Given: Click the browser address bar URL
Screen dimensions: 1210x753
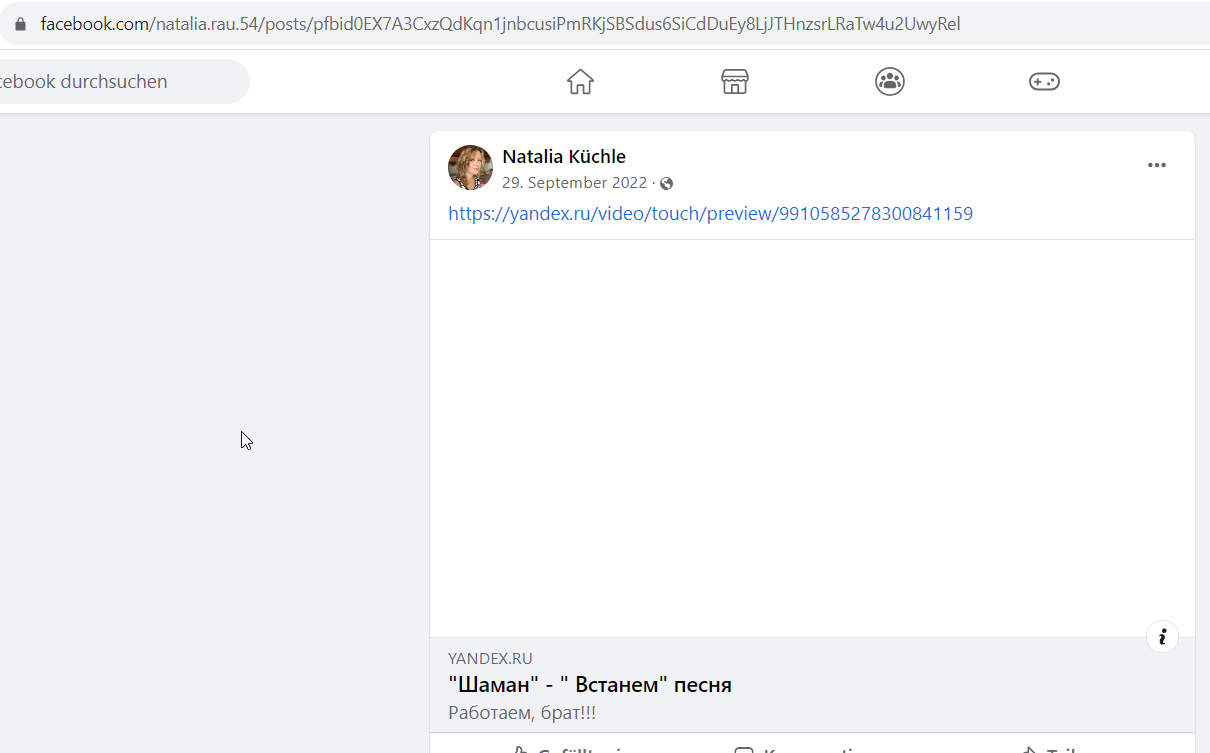Looking at the screenshot, I should pyautogui.click(x=500, y=24).
